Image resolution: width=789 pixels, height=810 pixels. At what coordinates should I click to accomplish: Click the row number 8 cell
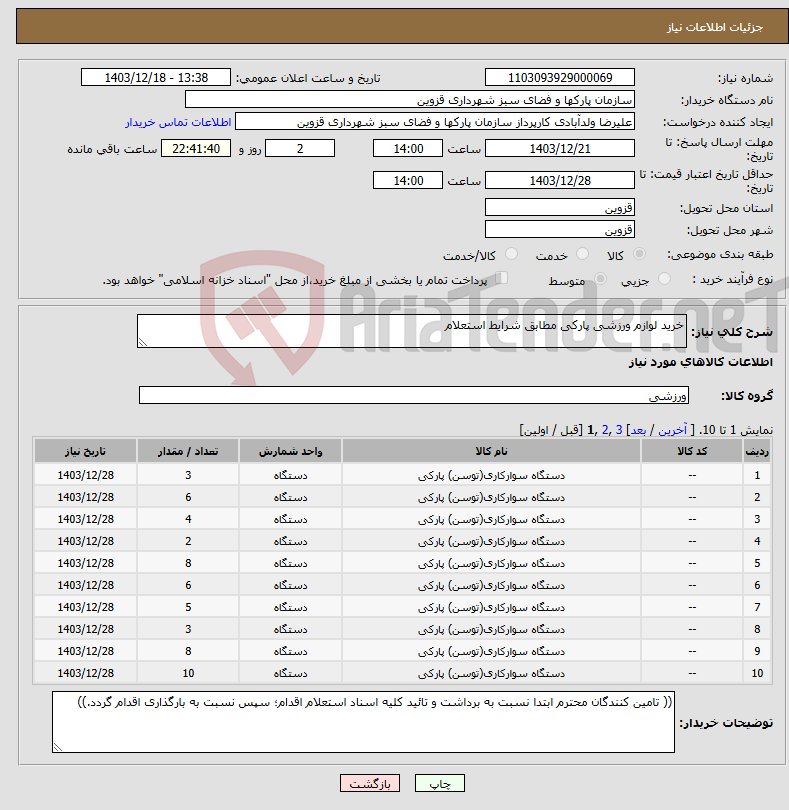756,629
